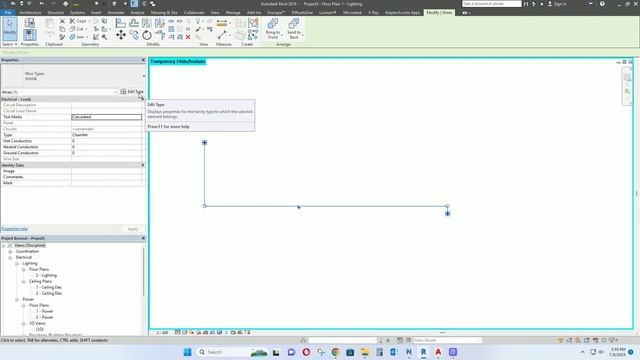Open the 2 - Power floor plan view
Screen dimensions: 640x360
pos(44,317)
